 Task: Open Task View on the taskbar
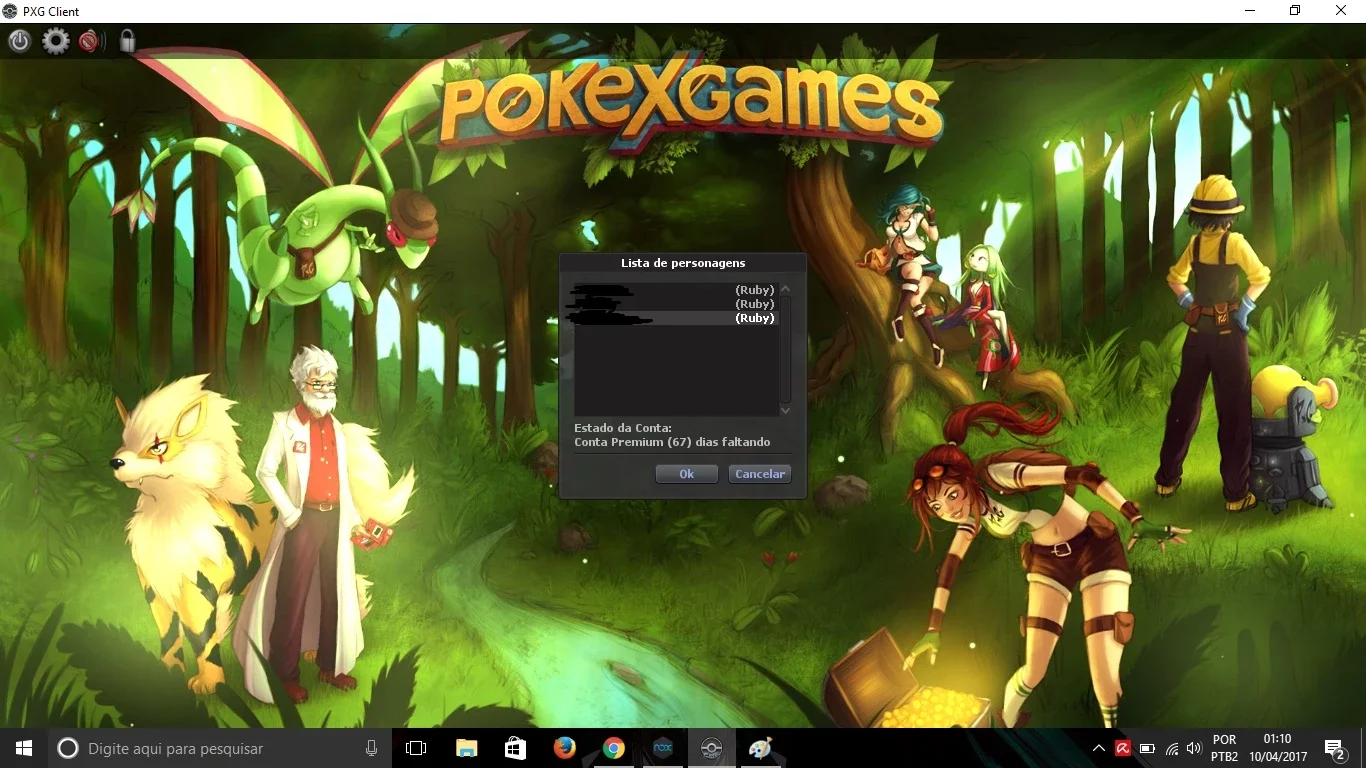(x=416, y=748)
